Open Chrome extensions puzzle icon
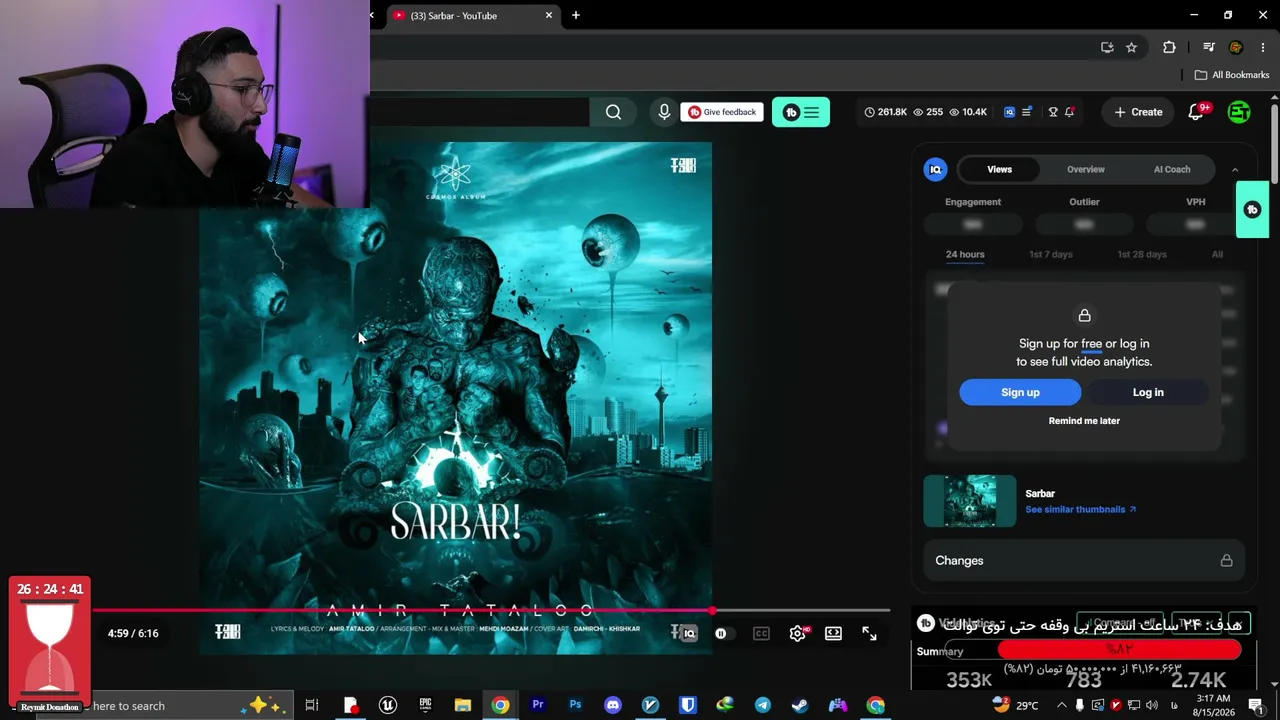Screen dimensions: 1280x720 point(1169,47)
